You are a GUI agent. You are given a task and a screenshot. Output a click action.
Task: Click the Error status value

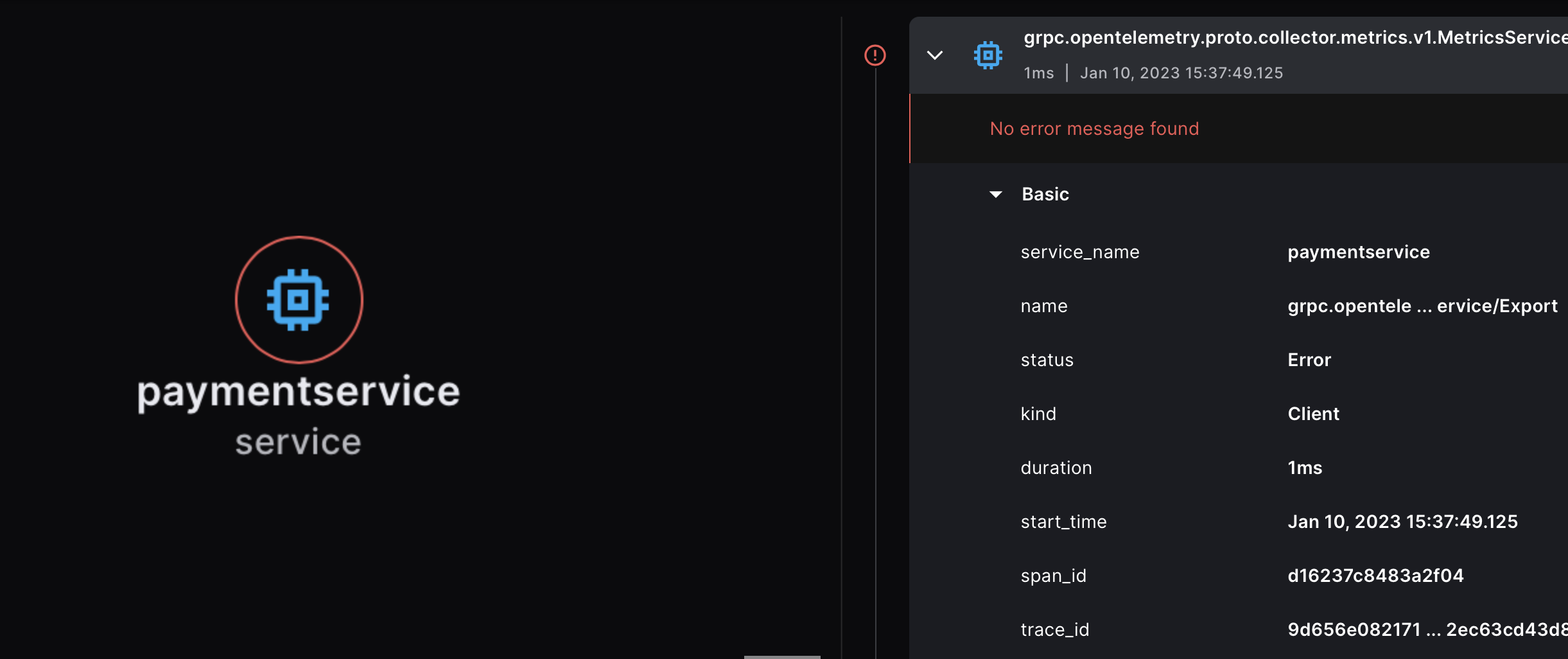click(x=1308, y=360)
